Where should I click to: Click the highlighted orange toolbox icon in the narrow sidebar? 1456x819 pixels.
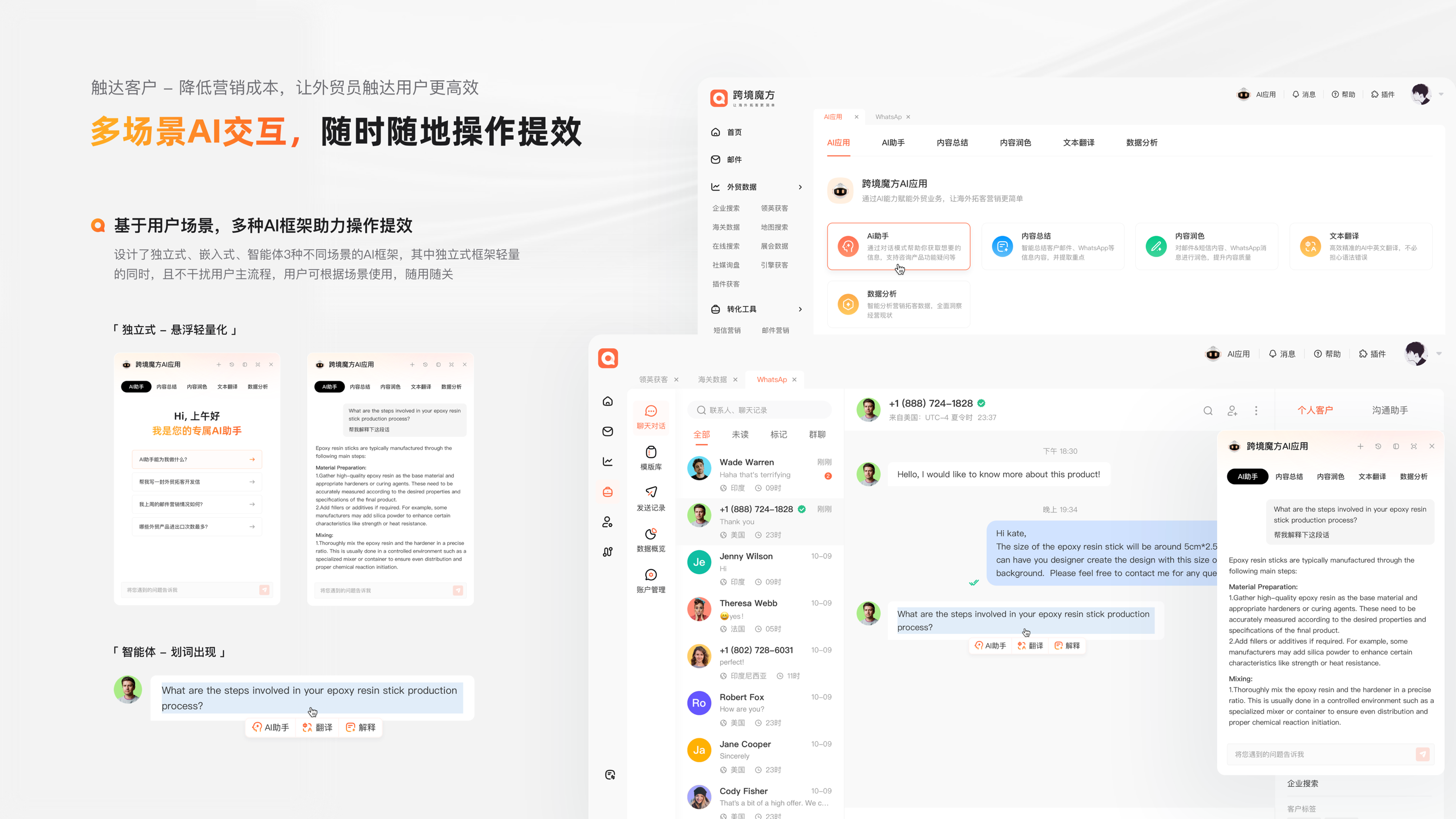tap(608, 492)
